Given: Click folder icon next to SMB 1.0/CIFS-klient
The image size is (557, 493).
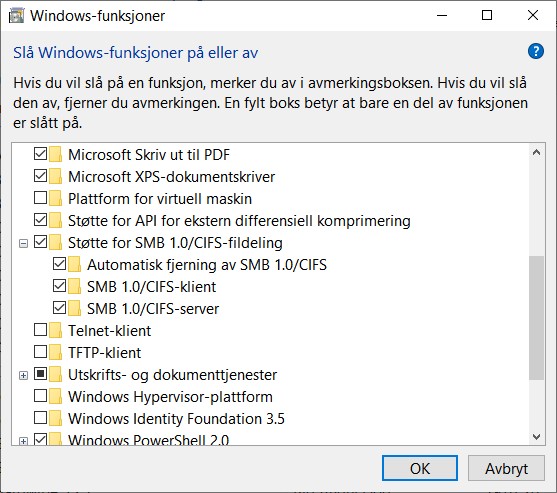Looking at the screenshot, I should 75,286.
